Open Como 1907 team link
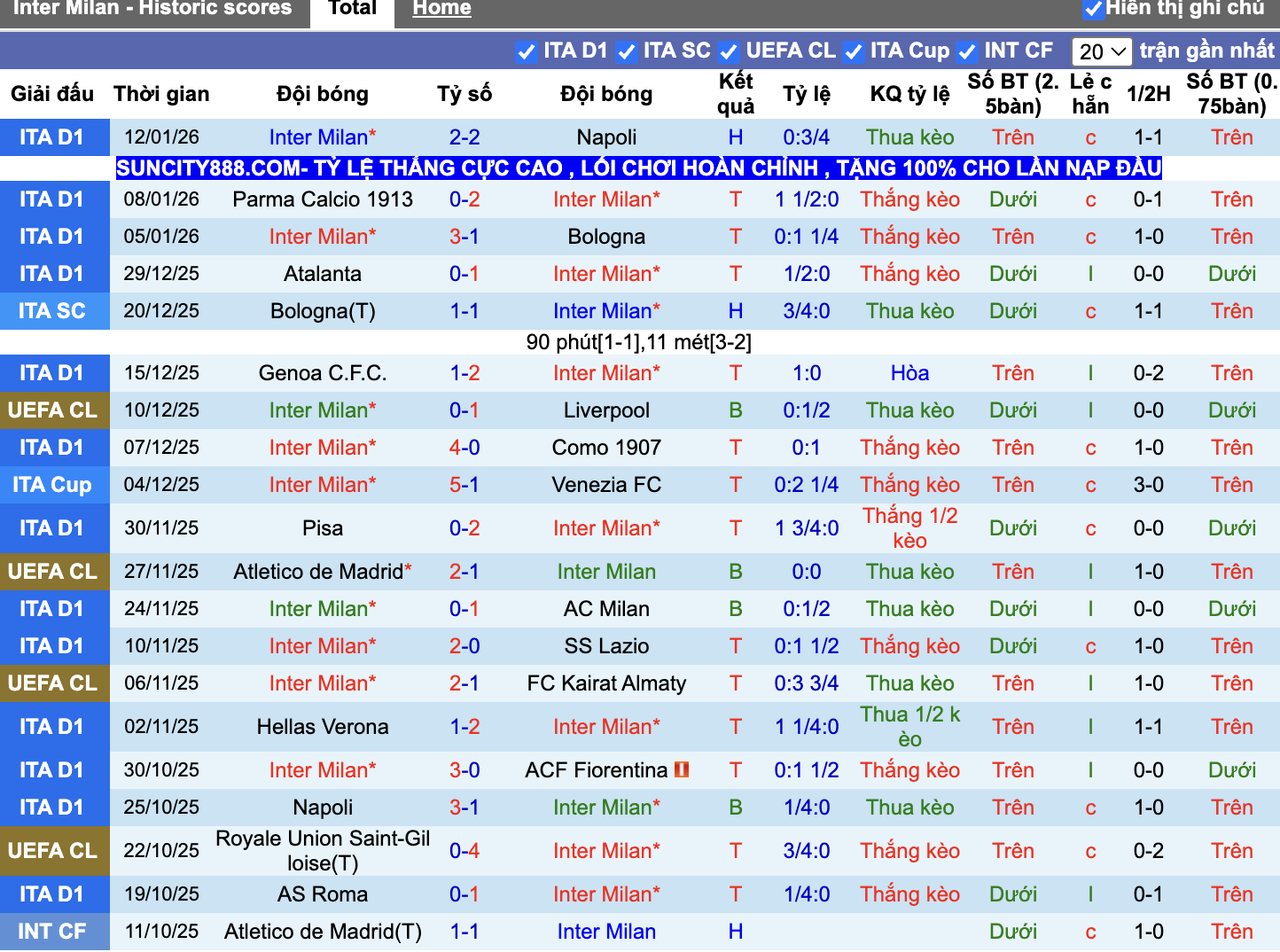The width and height of the screenshot is (1280, 952). pos(607,447)
